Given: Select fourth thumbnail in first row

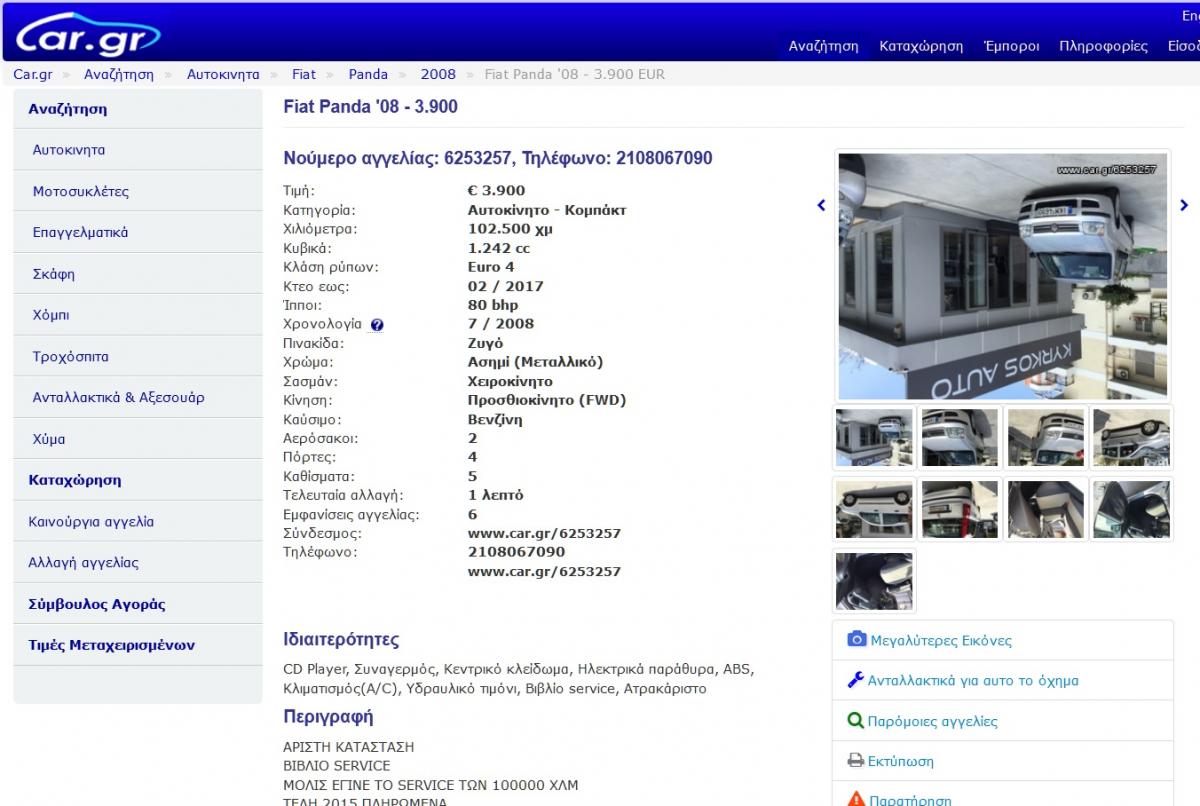Looking at the screenshot, I should pyautogui.click(x=1131, y=437).
